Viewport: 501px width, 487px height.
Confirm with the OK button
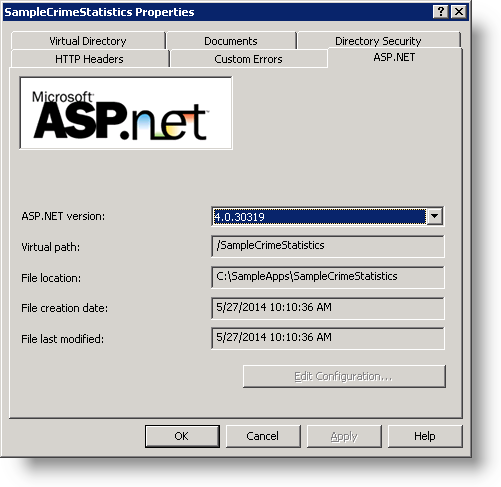(182, 436)
